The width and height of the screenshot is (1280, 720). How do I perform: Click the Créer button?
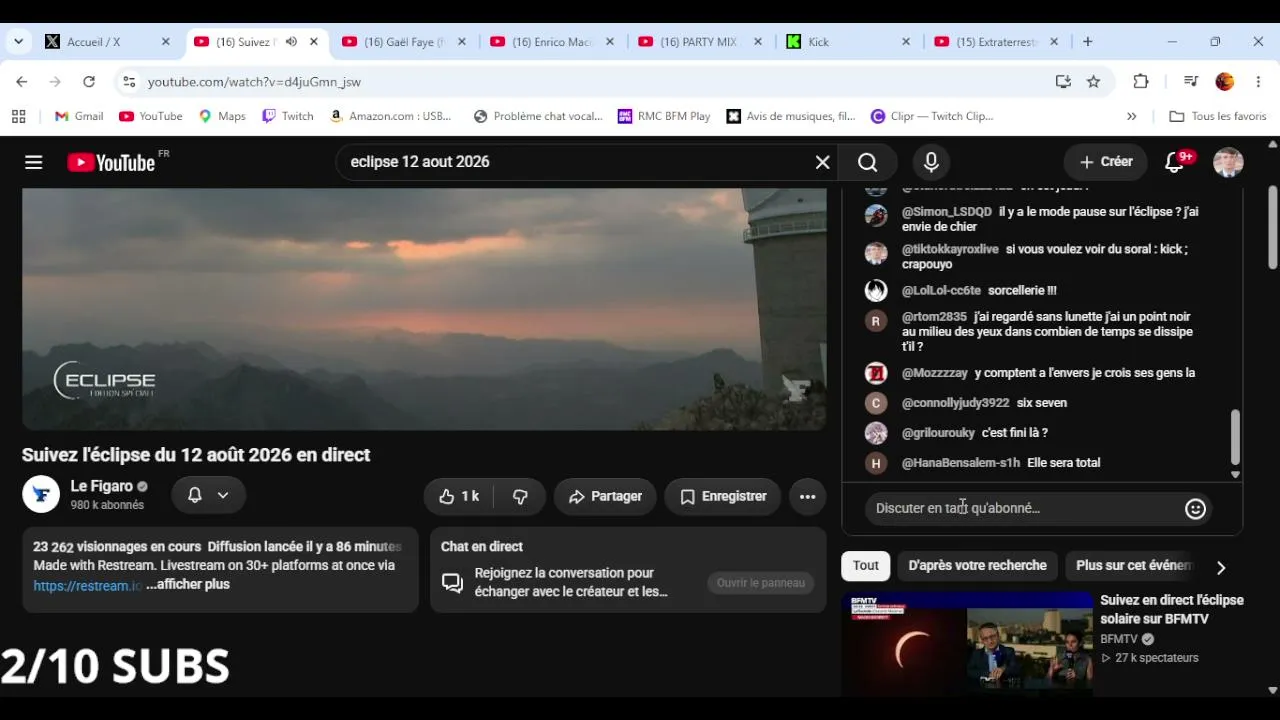[1106, 162]
